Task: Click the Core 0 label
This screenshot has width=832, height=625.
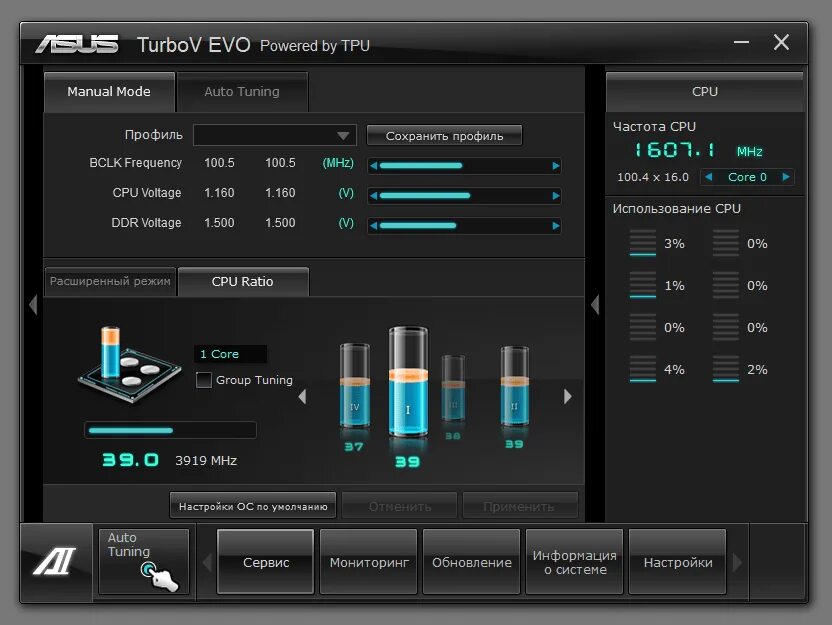Action: (747, 177)
